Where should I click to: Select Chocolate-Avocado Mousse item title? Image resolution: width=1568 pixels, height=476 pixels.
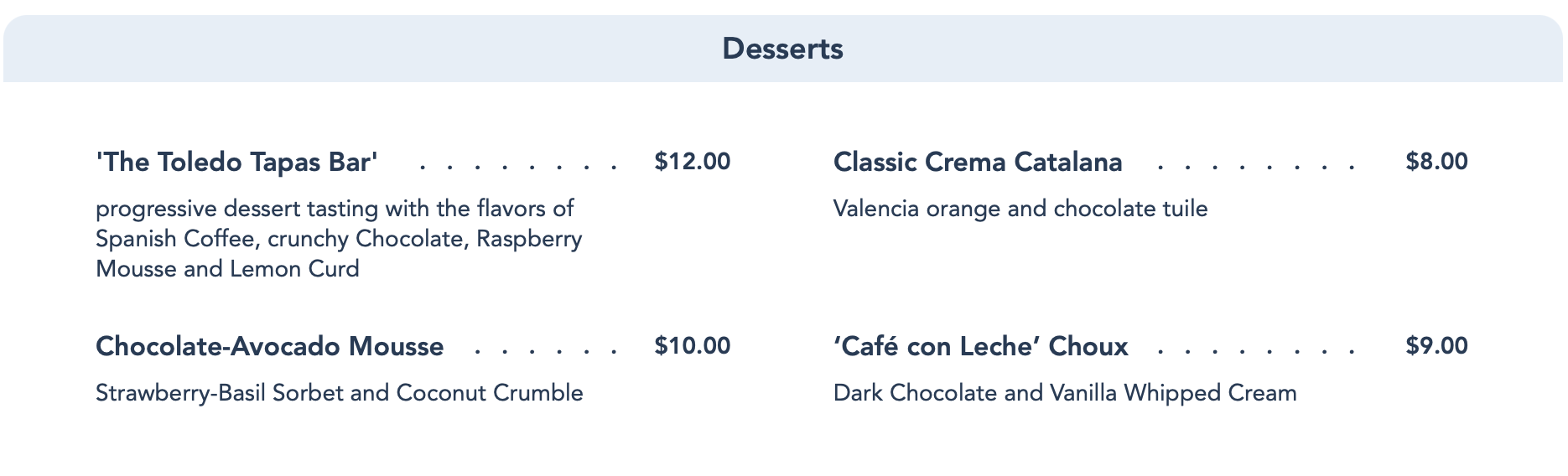pyautogui.click(x=270, y=346)
